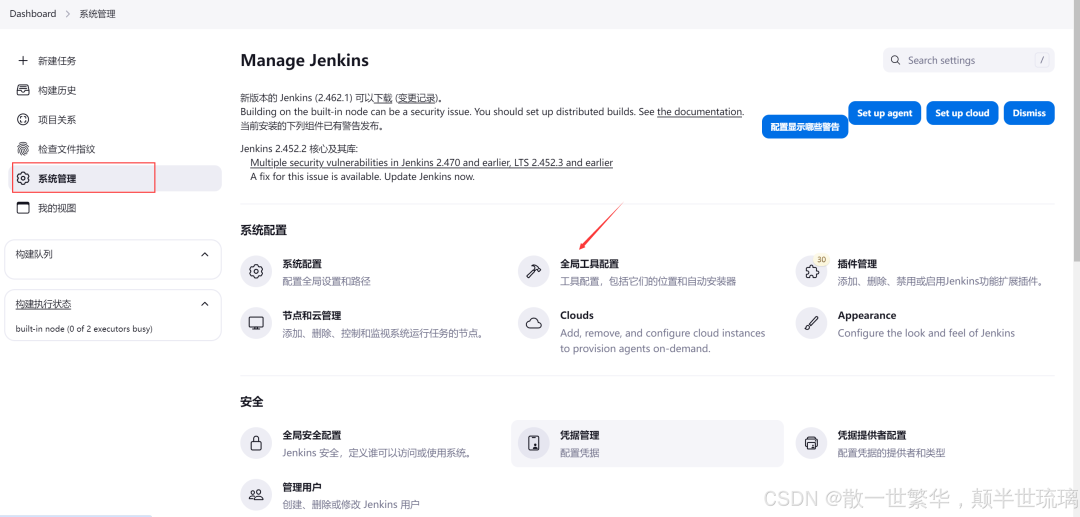Click the built-in node executors status text
1080x517 pixels.
84,328
